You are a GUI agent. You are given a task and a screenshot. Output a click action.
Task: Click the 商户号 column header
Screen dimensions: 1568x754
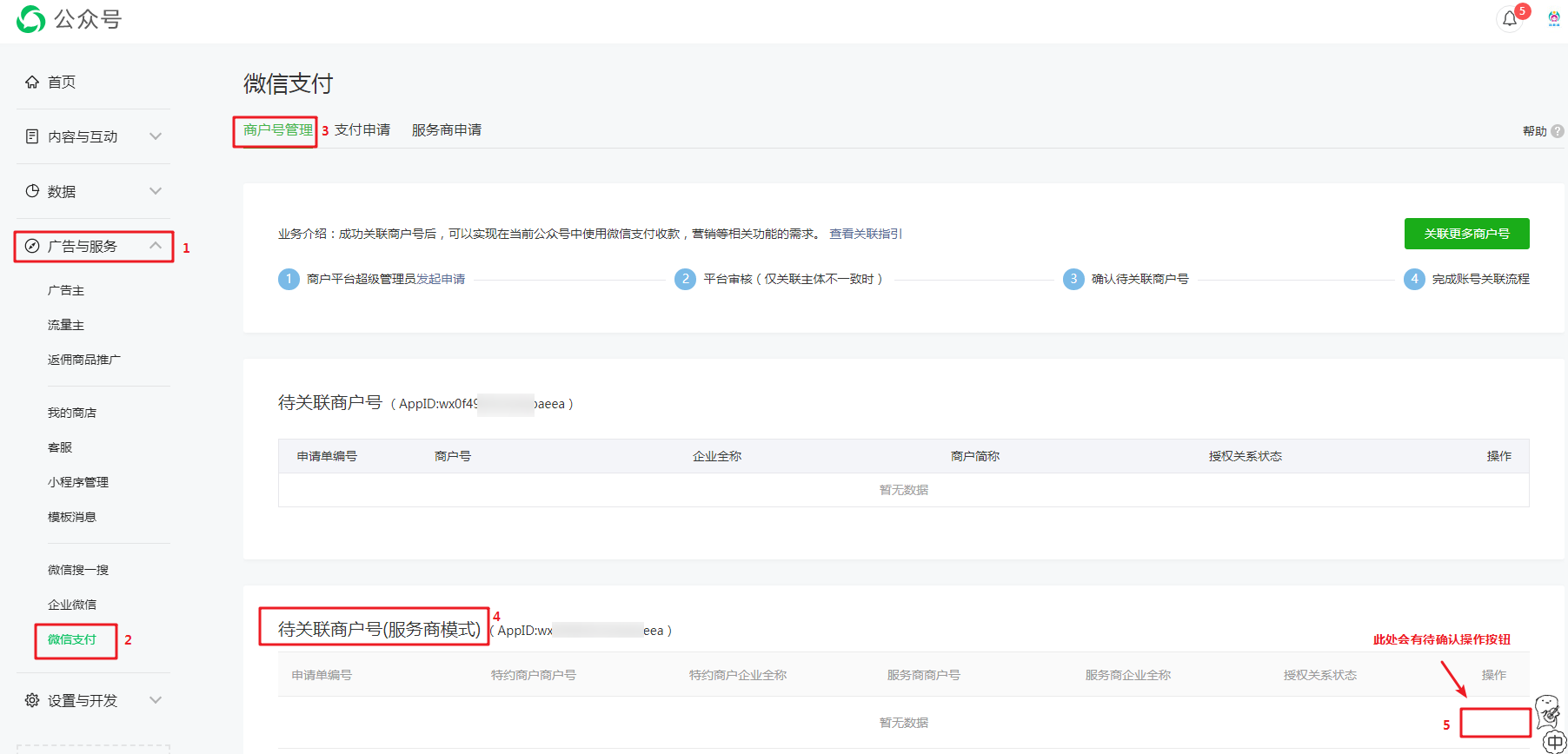(x=453, y=456)
